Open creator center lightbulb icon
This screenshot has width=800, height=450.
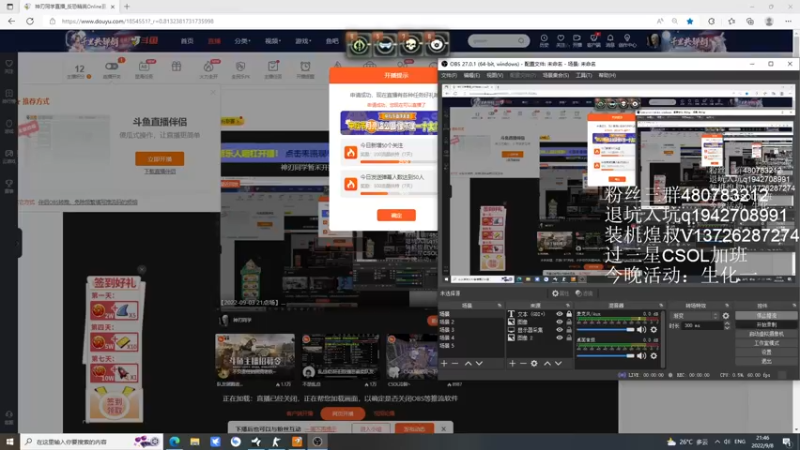627,40
